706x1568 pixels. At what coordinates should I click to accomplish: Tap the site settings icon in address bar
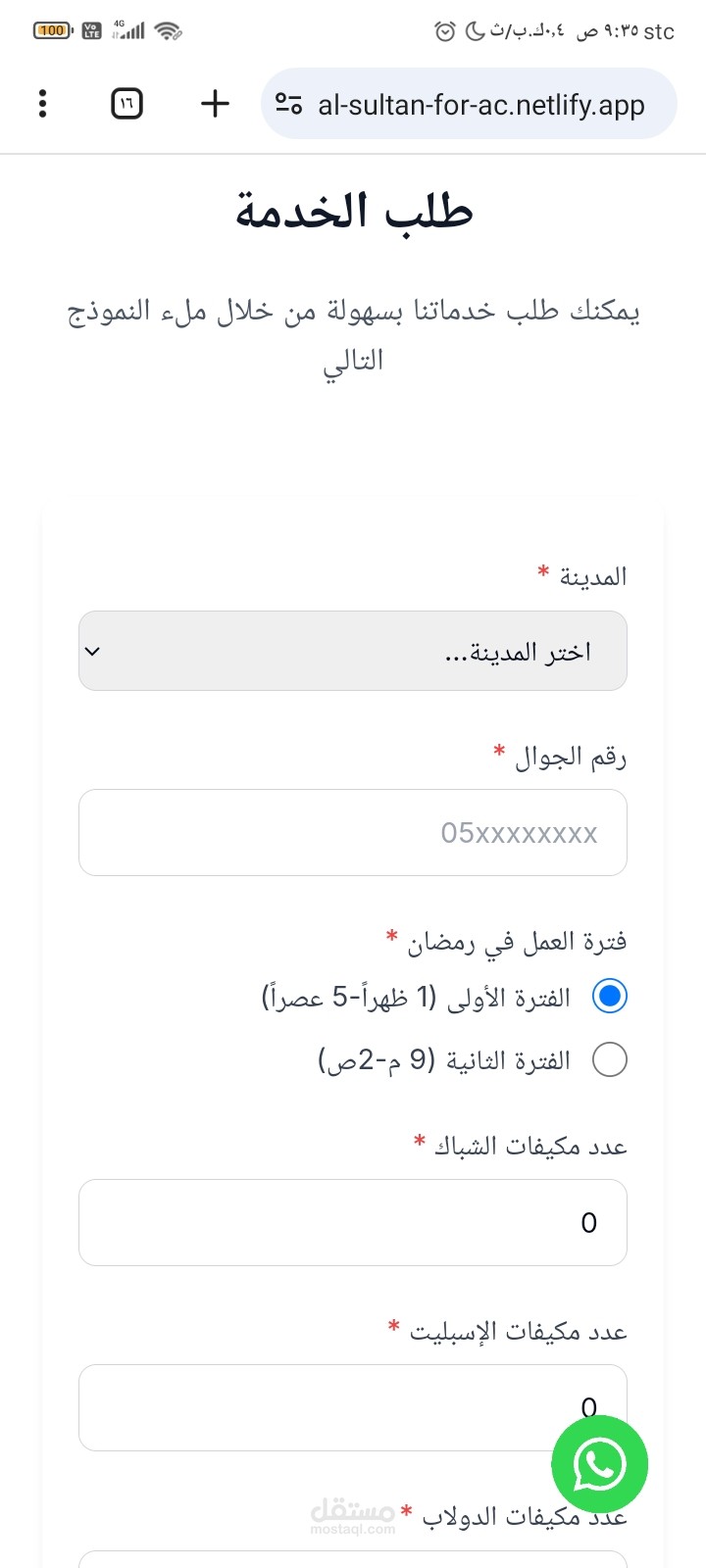[288, 104]
